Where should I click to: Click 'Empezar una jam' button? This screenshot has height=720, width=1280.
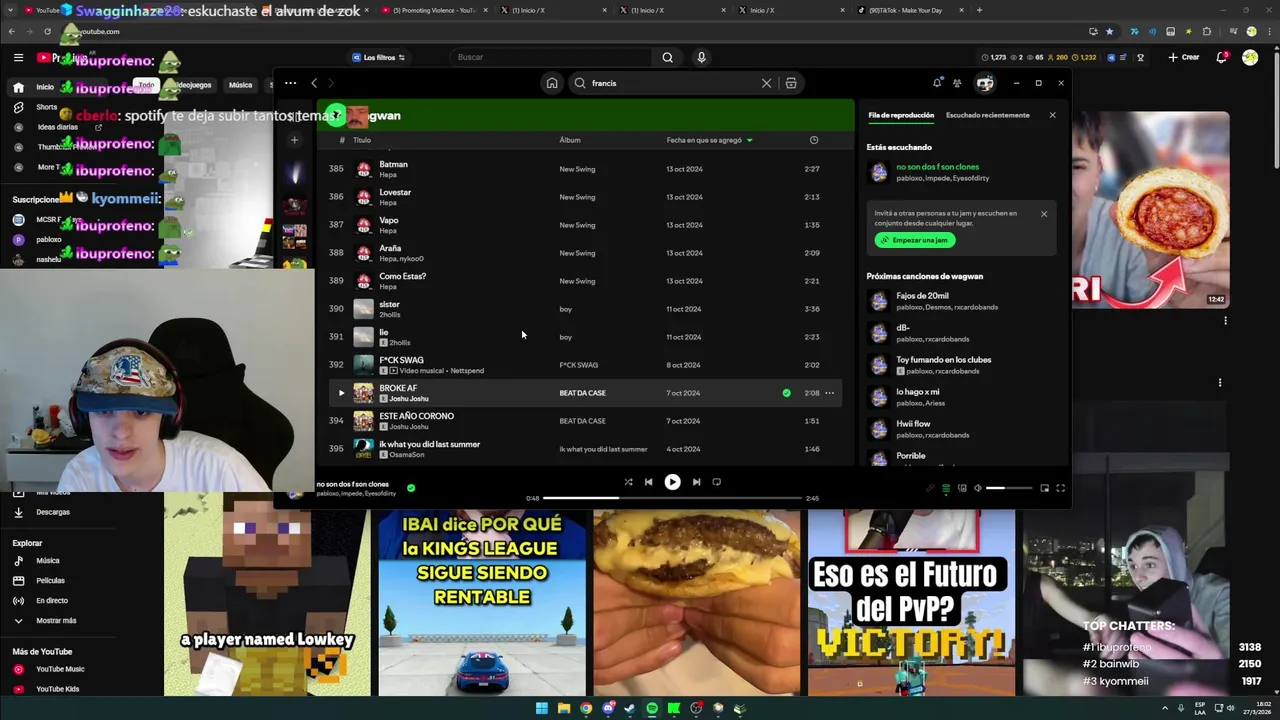[x=915, y=240]
